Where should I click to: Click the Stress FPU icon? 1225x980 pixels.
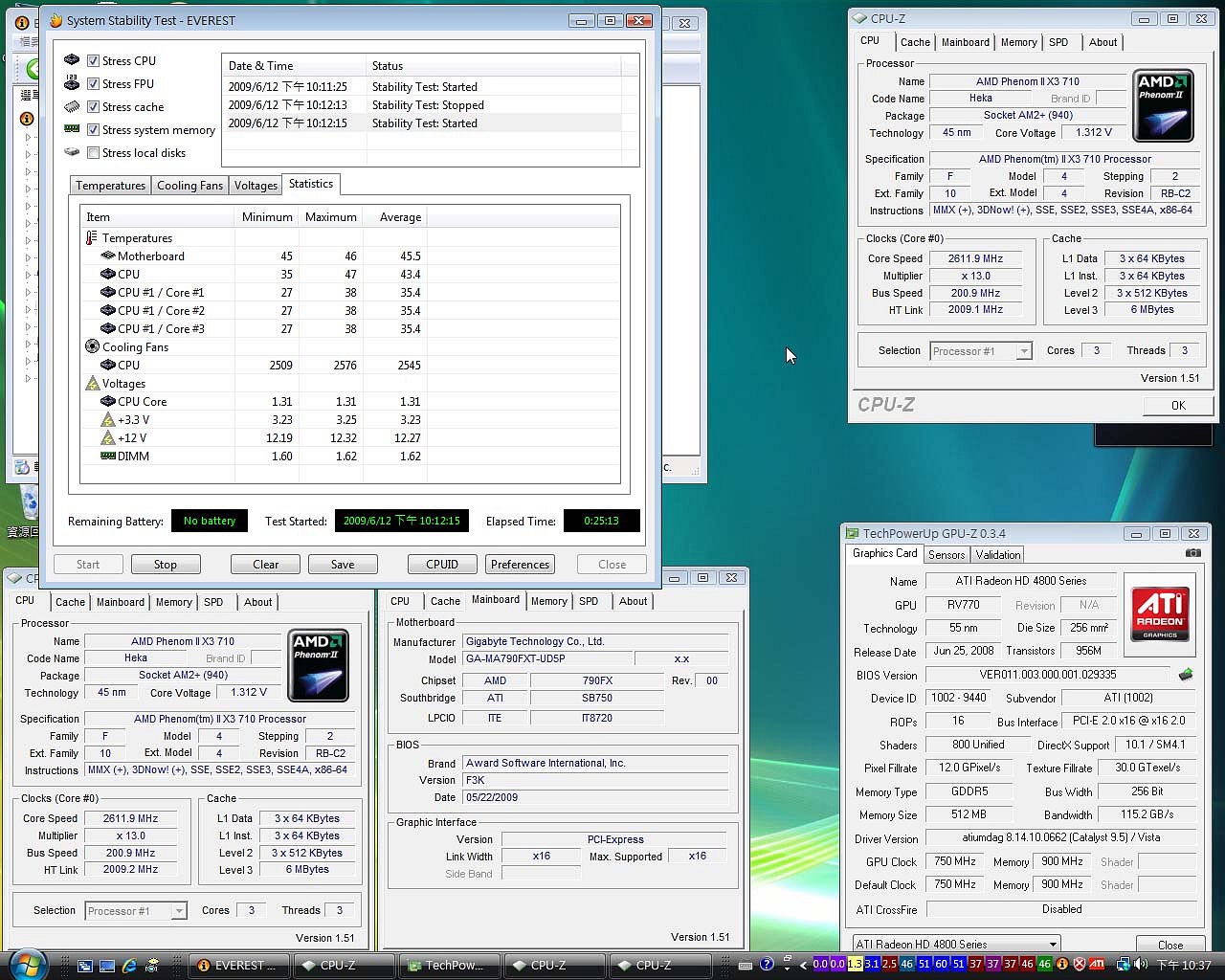[72, 83]
